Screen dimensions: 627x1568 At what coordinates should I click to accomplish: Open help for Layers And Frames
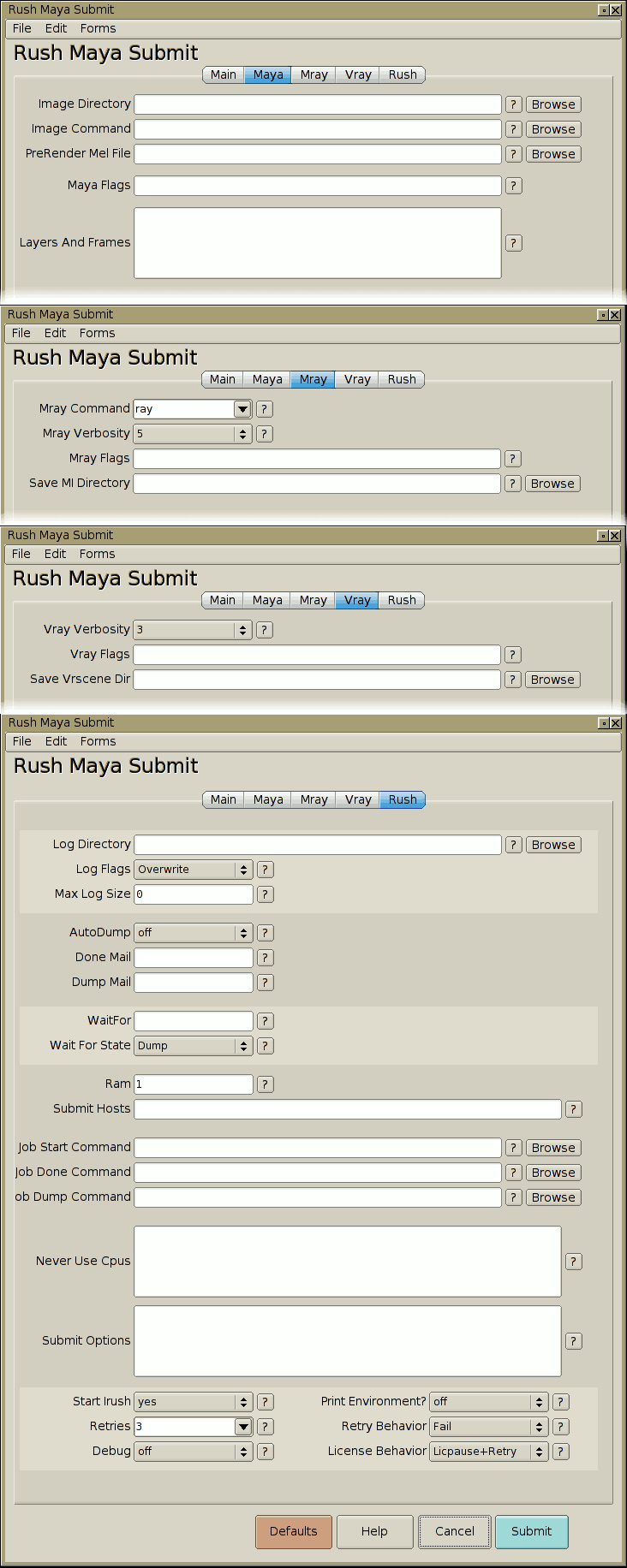tap(513, 243)
